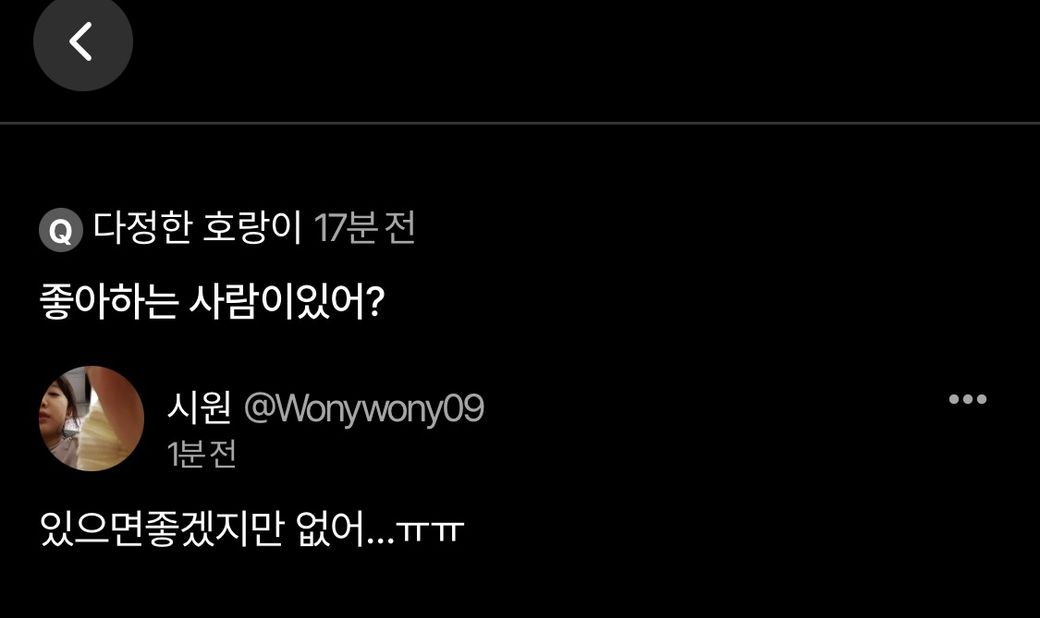The image size is (1040, 618).
Task: Open the three-dot more options menu
Action: (967, 399)
